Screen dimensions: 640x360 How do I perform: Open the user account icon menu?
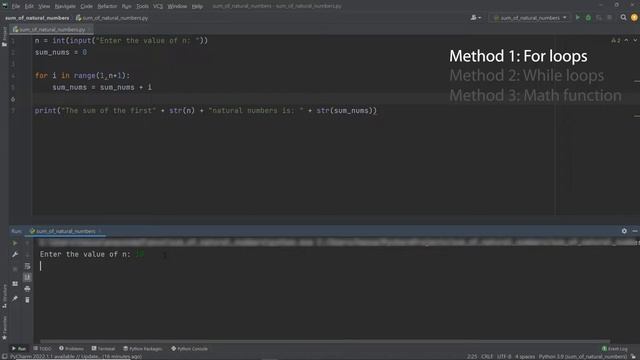click(x=476, y=18)
